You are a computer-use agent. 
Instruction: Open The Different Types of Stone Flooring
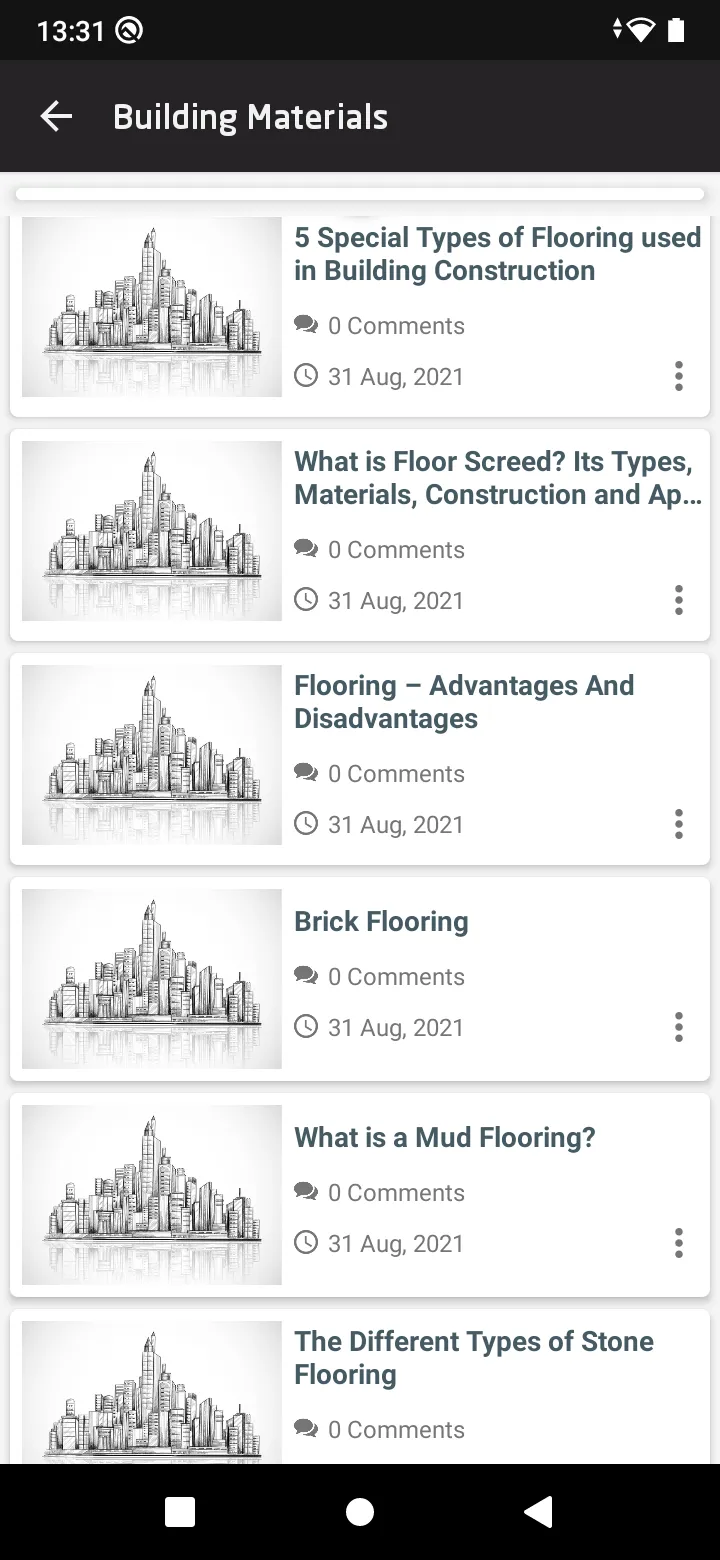(x=474, y=1358)
